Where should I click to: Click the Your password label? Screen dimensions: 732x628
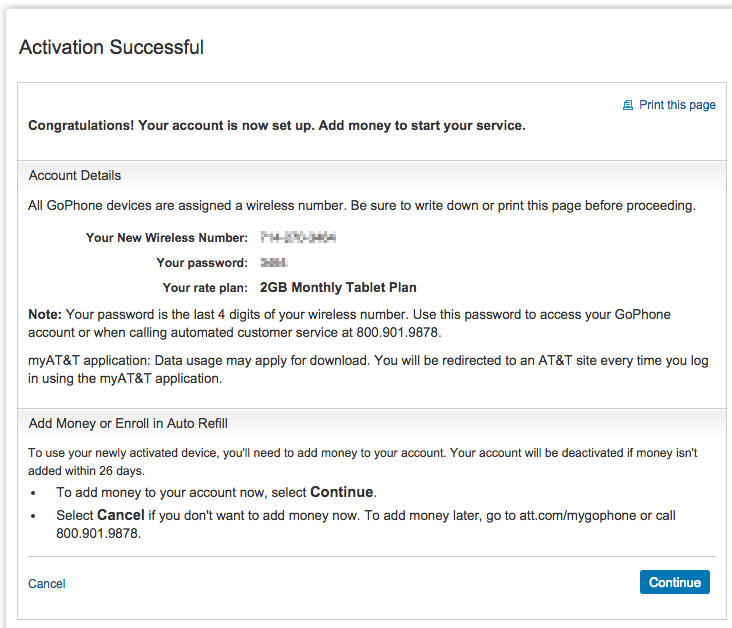[202, 263]
